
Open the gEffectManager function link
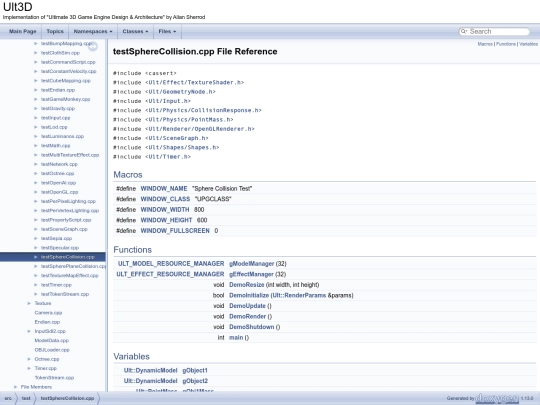251,274
